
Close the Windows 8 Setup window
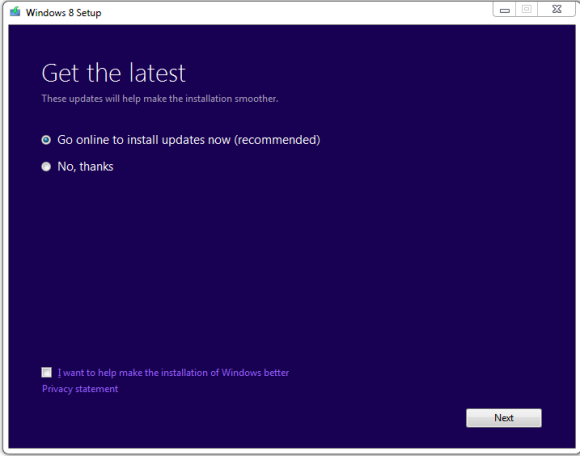(x=557, y=9)
